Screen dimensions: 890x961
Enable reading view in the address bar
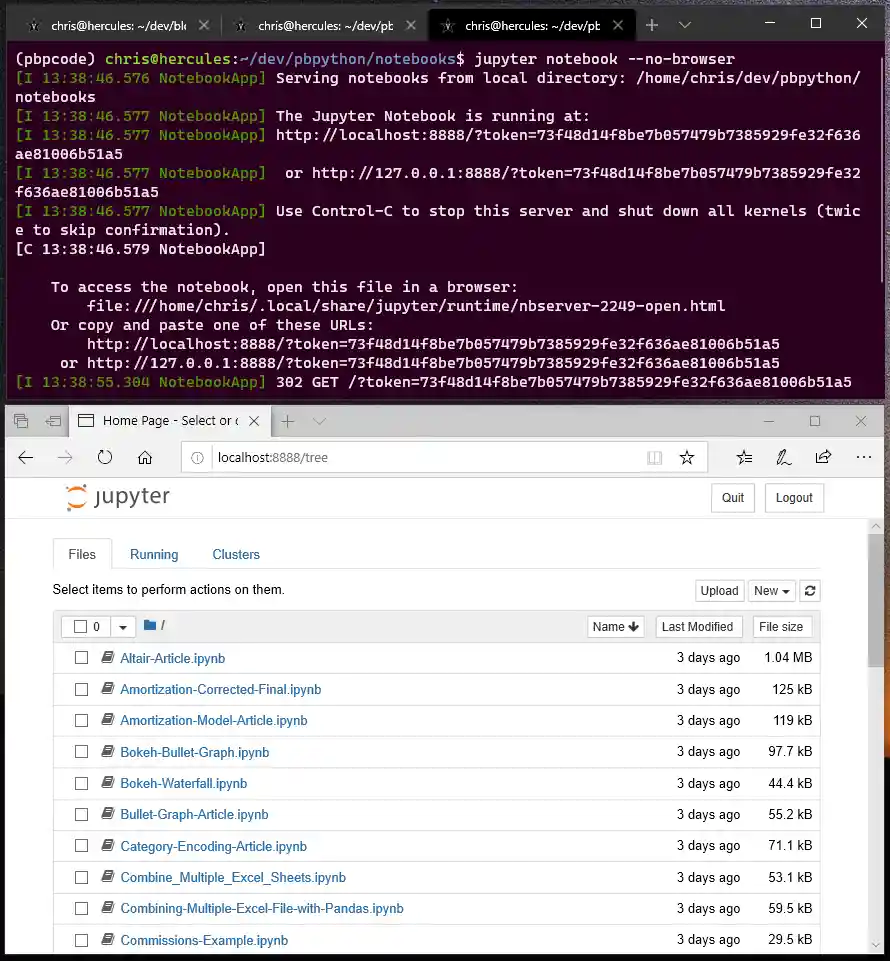pyautogui.click(x=654, y=457)
